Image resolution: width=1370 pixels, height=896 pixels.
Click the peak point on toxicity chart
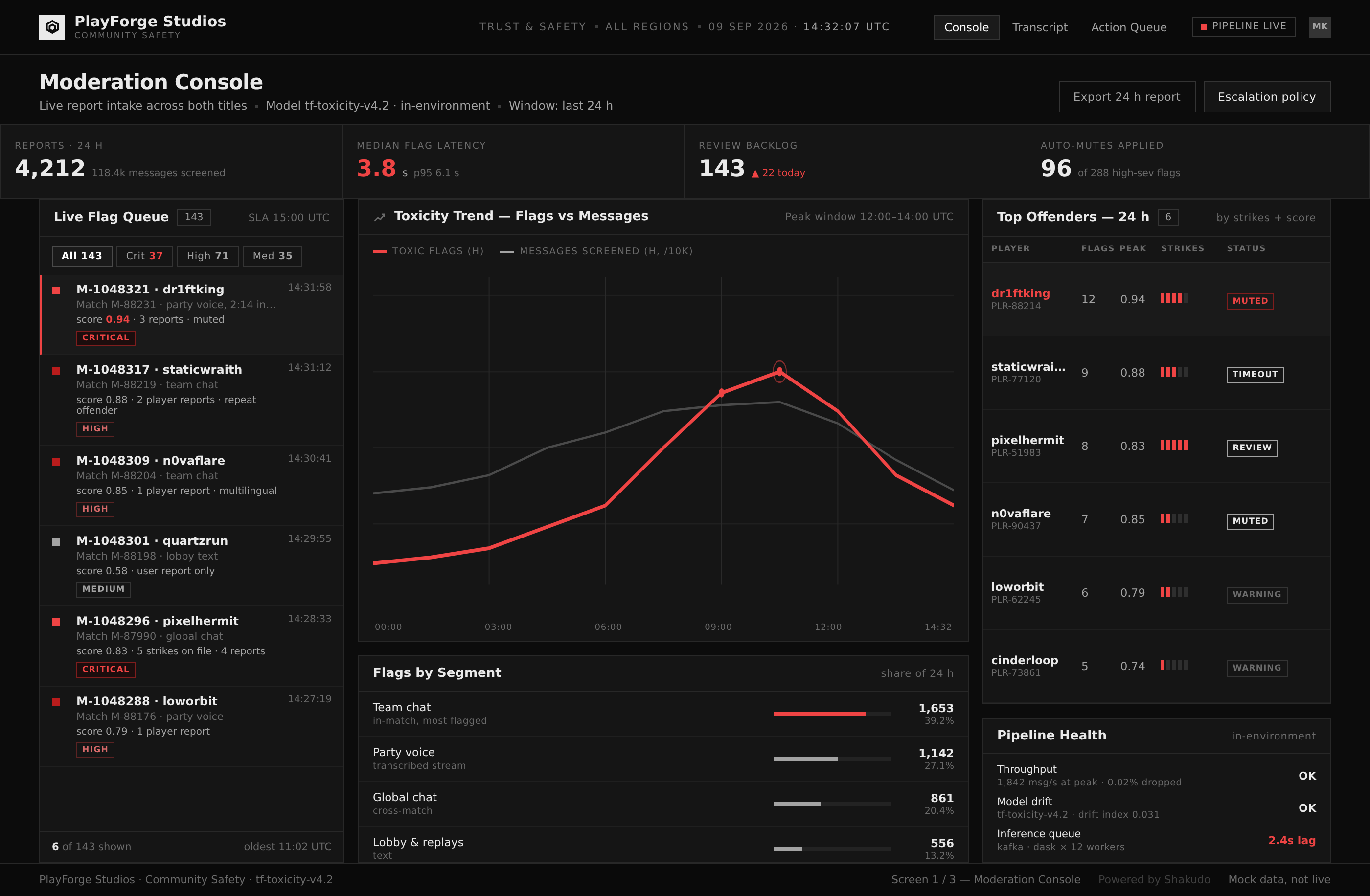(779, 371)
